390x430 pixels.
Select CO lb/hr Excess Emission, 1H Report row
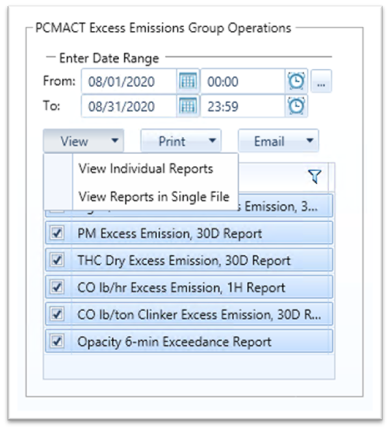tap(189, 287)
